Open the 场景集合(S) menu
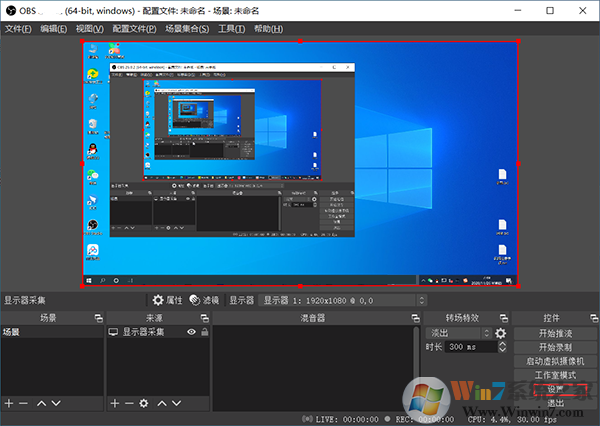Screen dimensions: 600x426 click(x=187, y=29)
